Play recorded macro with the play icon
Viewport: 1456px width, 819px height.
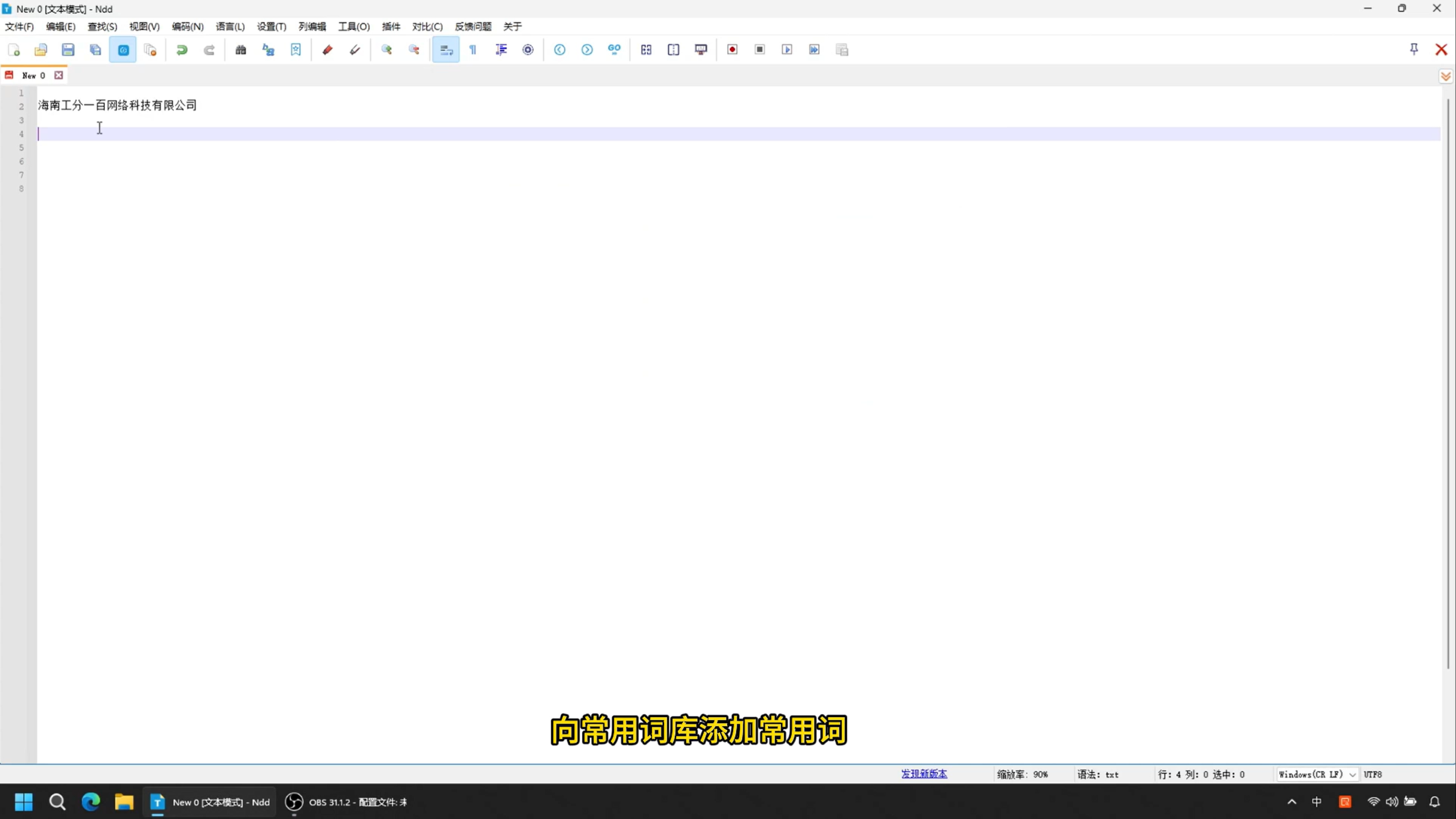(x=787, y=50)
